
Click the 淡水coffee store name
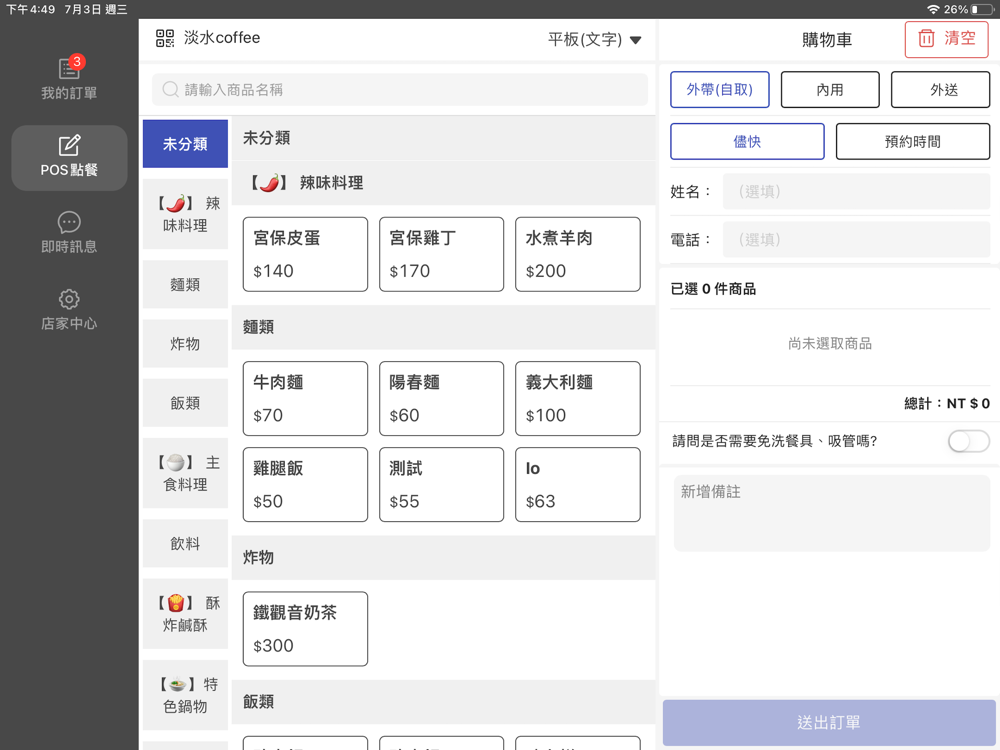click(222, 38)
